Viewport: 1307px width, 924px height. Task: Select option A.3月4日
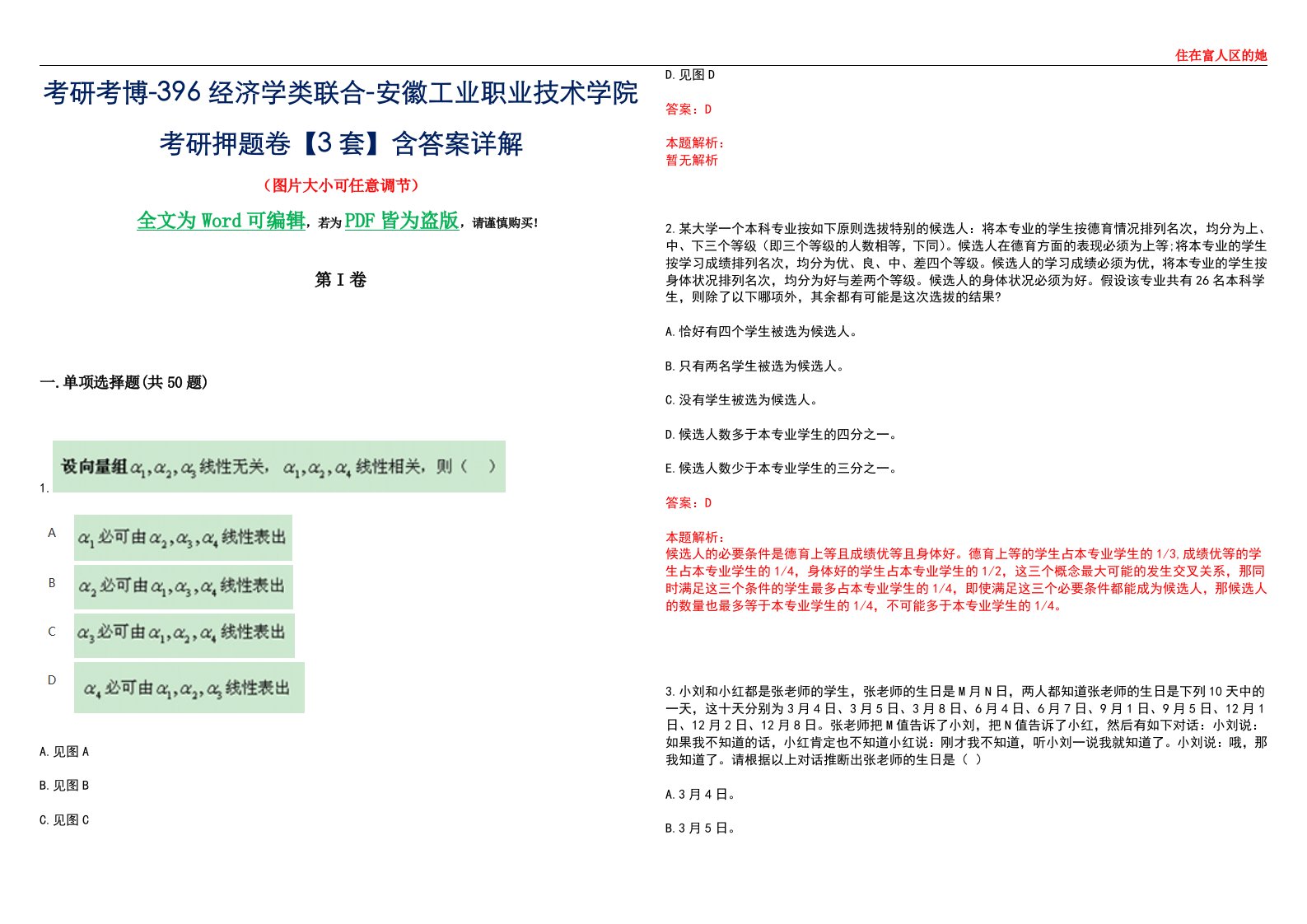[x=701, y=795]
